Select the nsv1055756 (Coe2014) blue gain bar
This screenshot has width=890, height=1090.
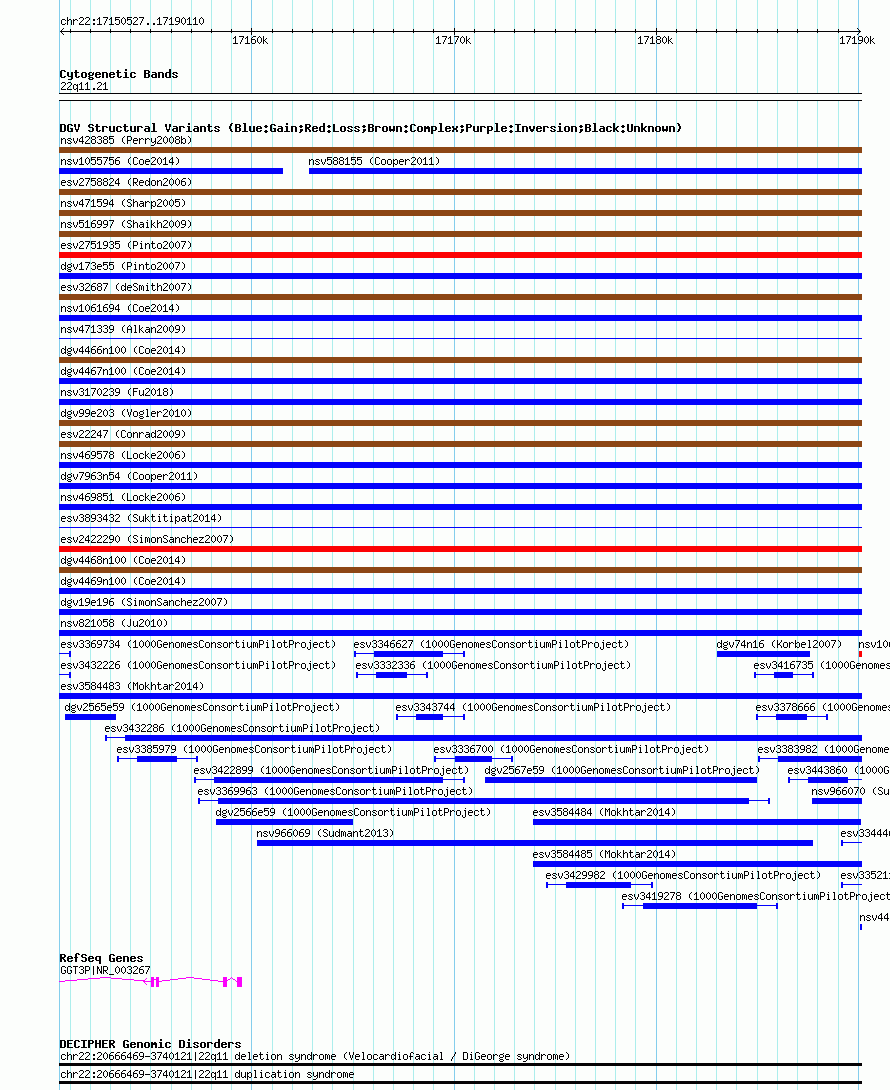click(x=171, y=171)
